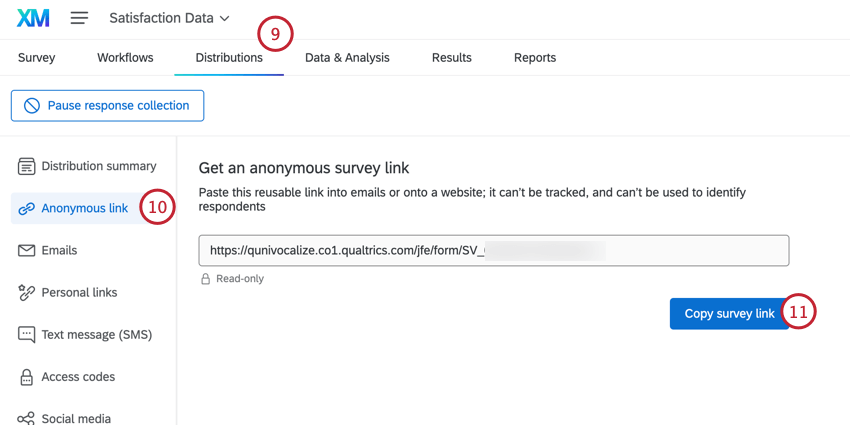Image resolution: width=850 pixels, height=425 pixels.
Task: Click the Emails envelope icon
Action: 27,250
